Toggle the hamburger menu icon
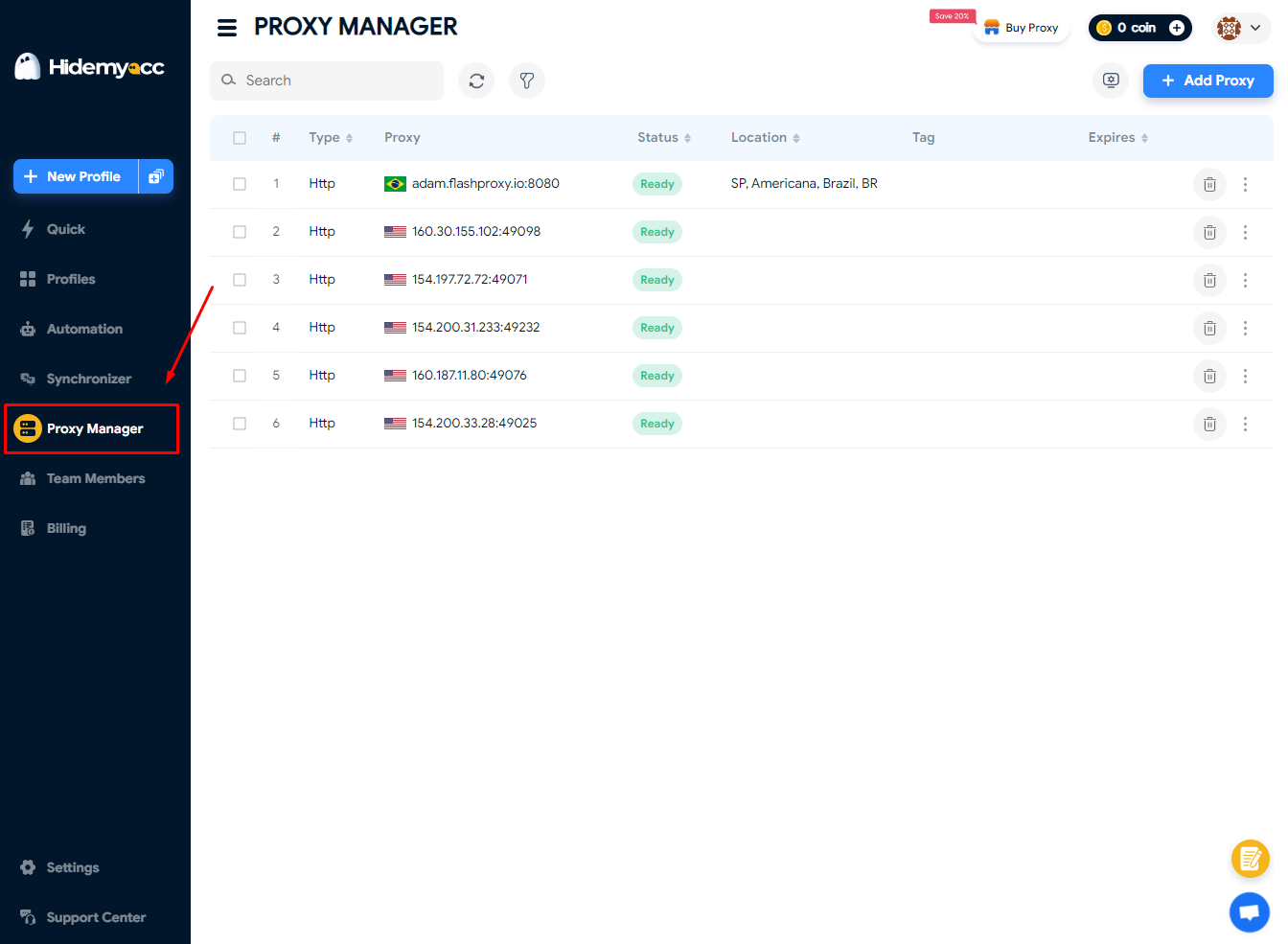 [227, 28]
